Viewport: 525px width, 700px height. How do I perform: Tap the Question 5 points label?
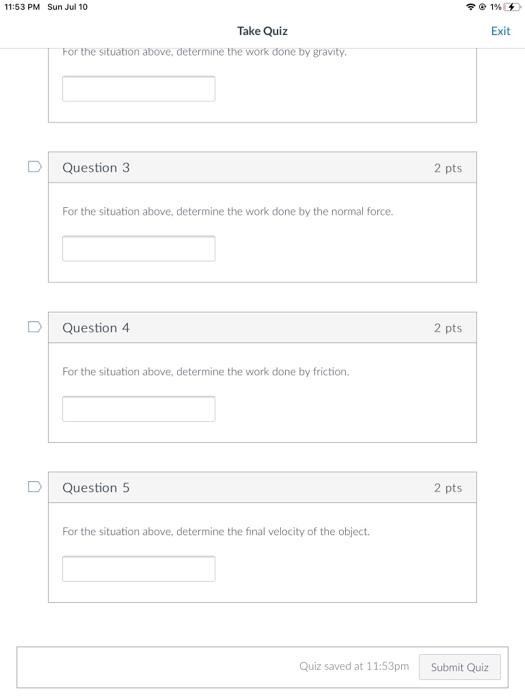pos(448,488)
